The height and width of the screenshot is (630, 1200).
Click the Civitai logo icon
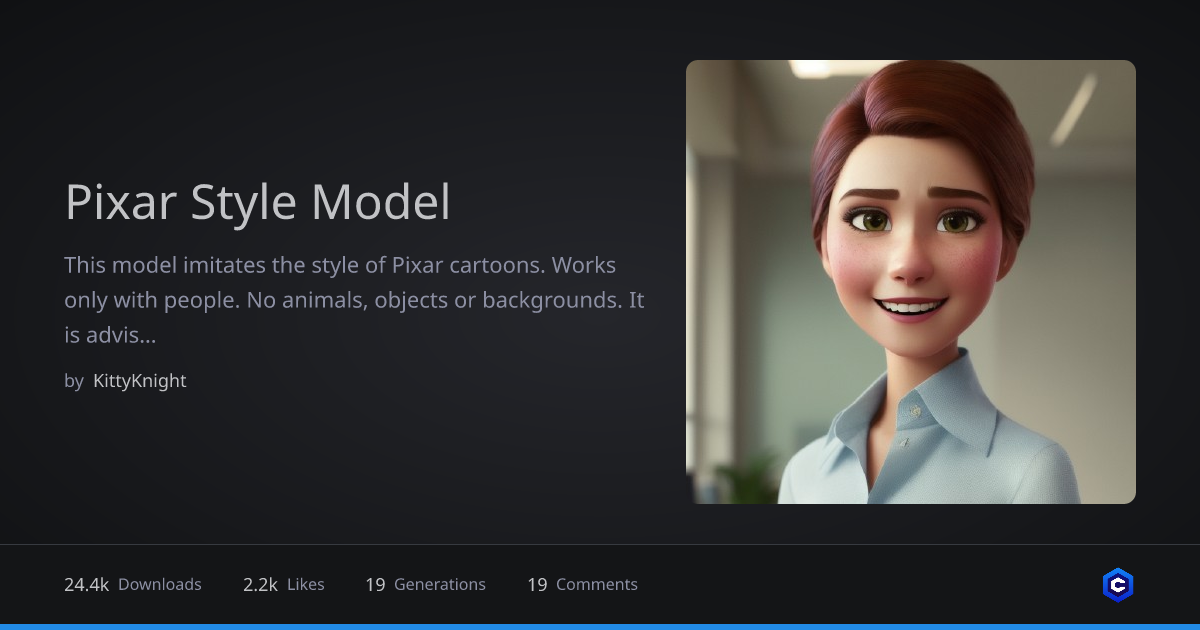pyautogui.click(x=1117, y=585)
